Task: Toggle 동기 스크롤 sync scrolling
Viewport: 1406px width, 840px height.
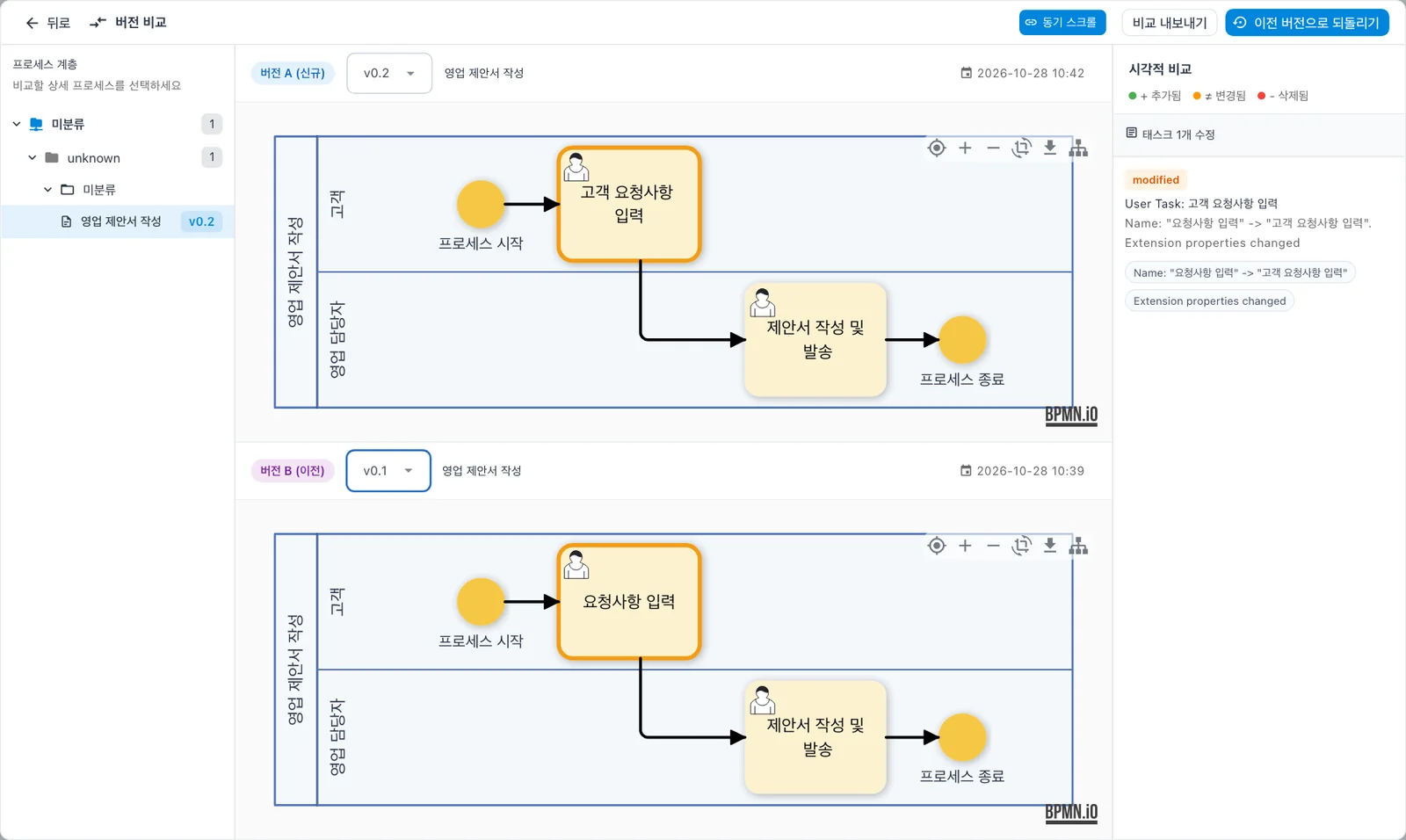Action: 1062,22
